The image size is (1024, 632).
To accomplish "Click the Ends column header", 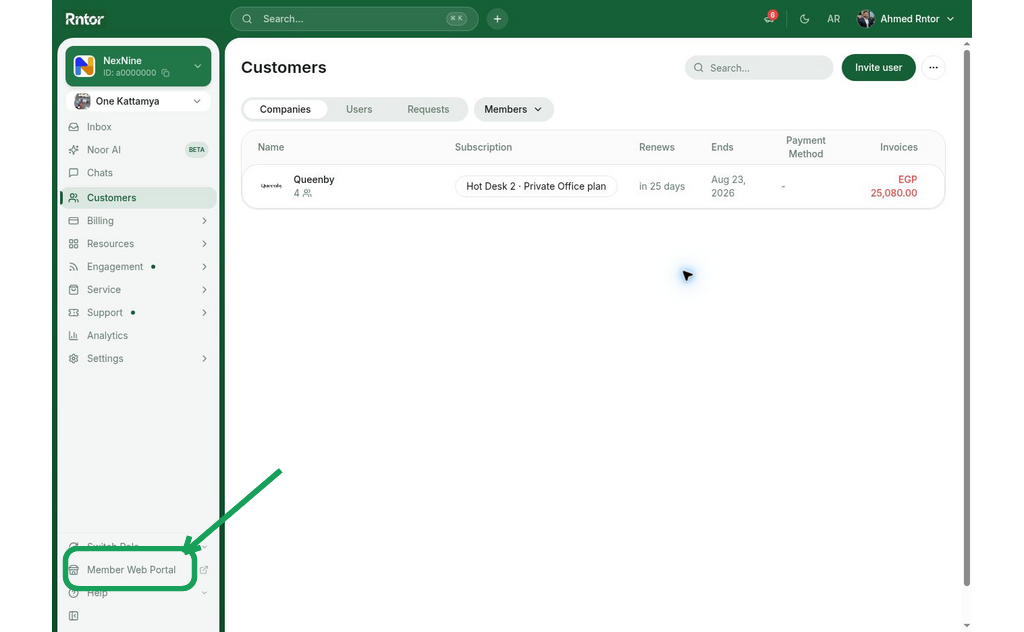I will coord(722,147).
